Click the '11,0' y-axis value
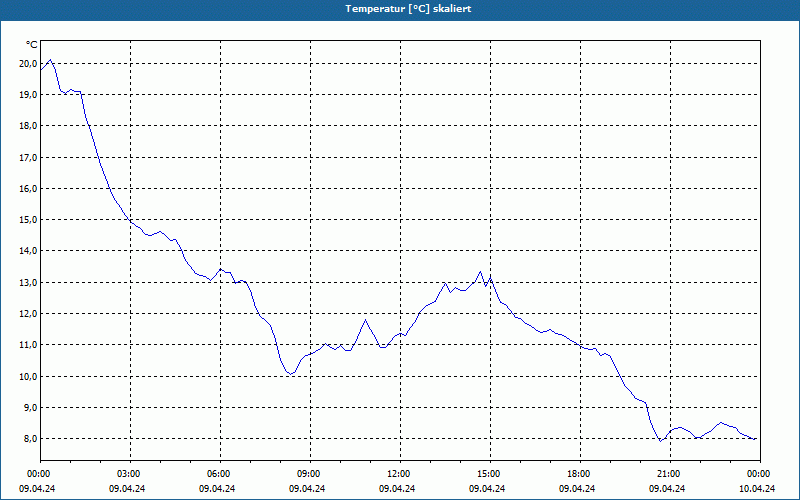Viewport: 800px width, 500px height. (x=28, y=345)
